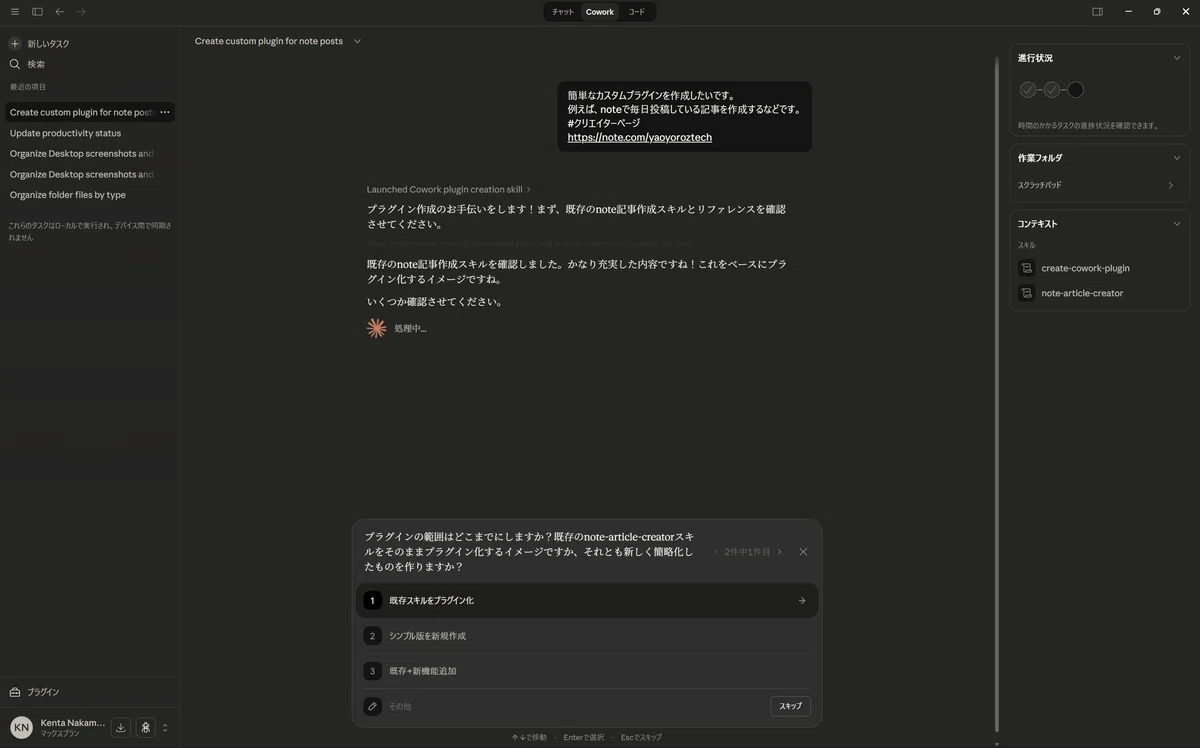This screenshot has height=748, width=1200.
Task: Open the note-article-creator skill
Action: click(x=1082, y=293)
